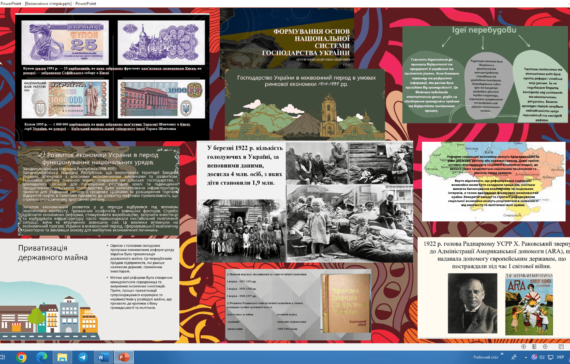Switch the УКР input language
This screenshot has width=570, height=364.
click(560, 357)
